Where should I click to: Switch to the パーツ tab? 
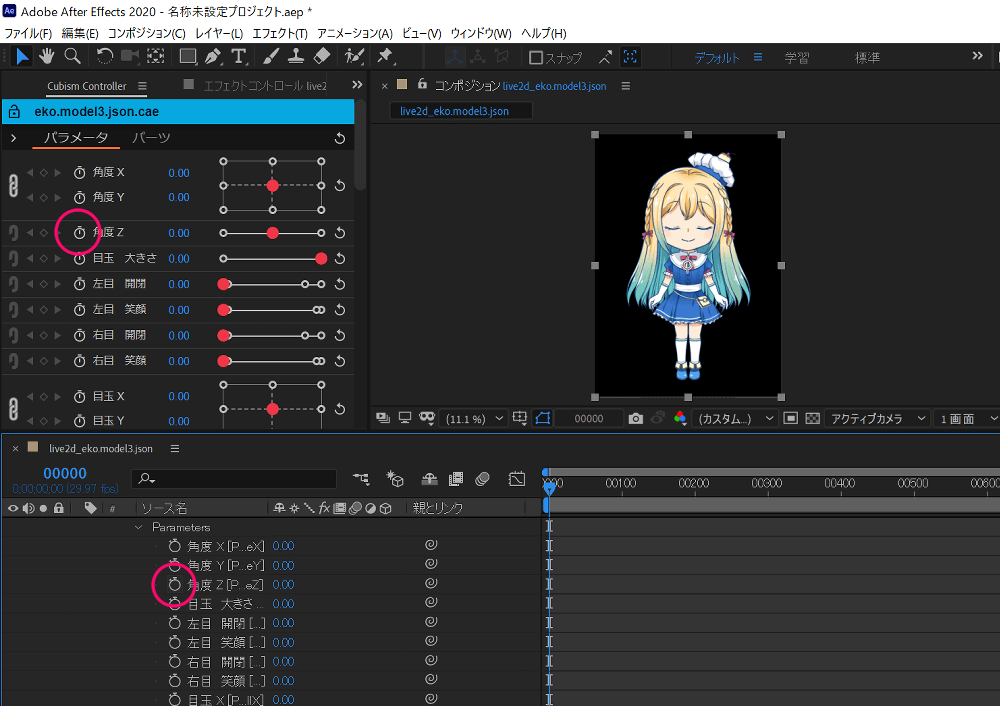(151, 138)
